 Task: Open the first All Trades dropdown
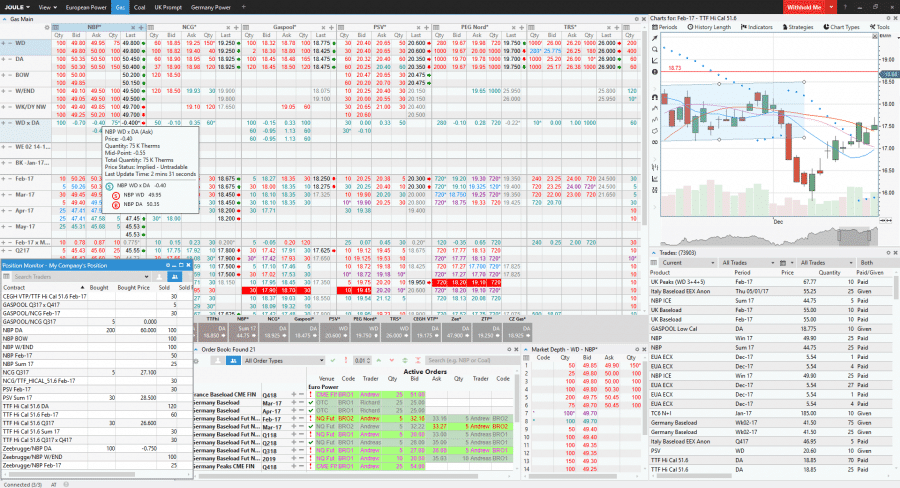[x=748, y=263]
